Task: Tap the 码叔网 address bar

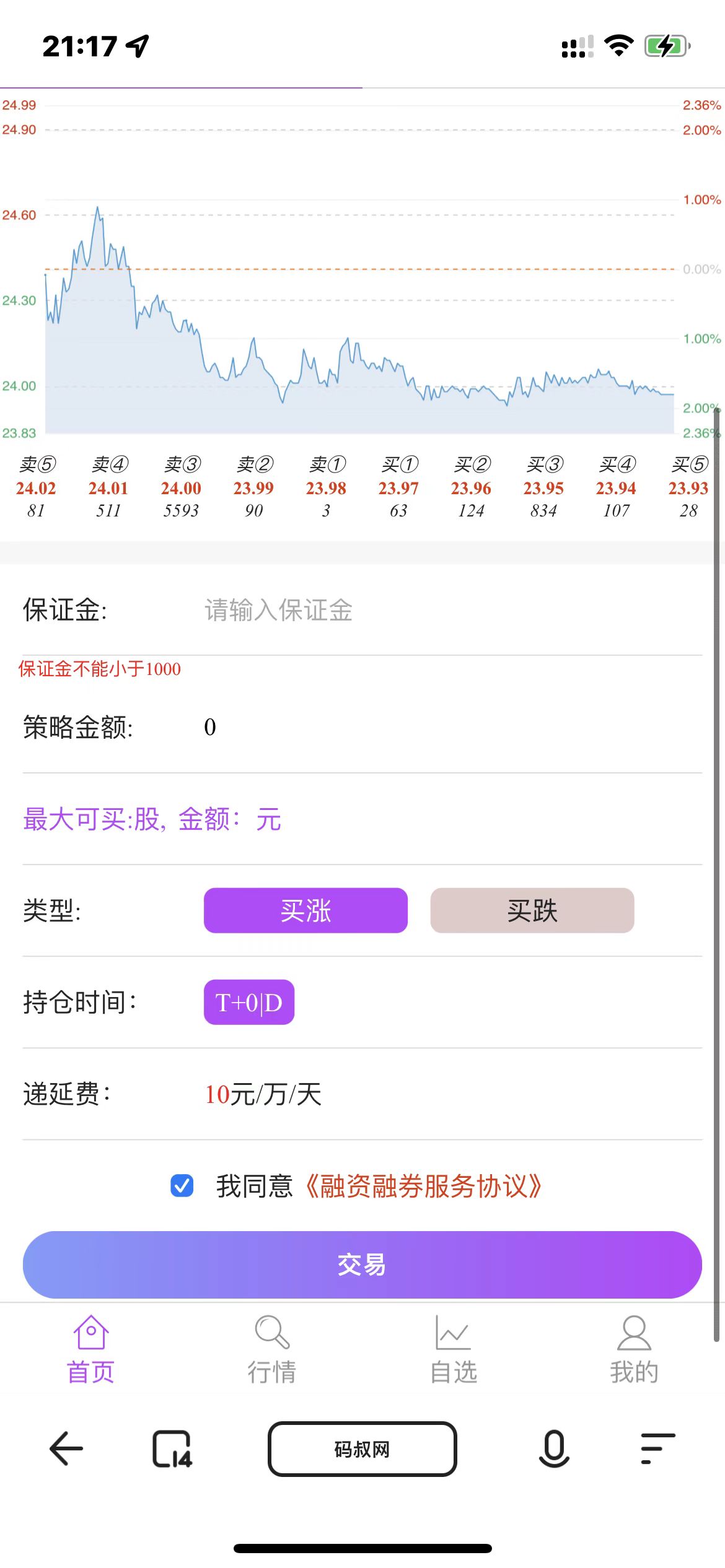Action: pyautogui.click(x=362, y=1449)
